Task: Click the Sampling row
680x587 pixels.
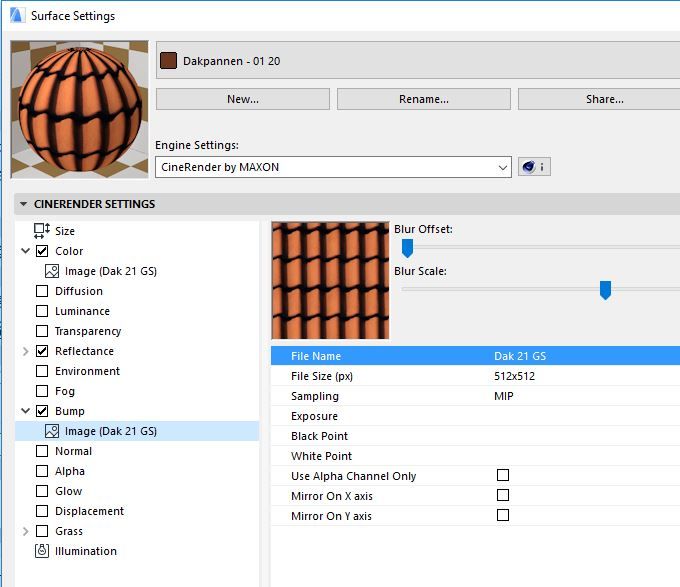Action: [x=475, y=396]
